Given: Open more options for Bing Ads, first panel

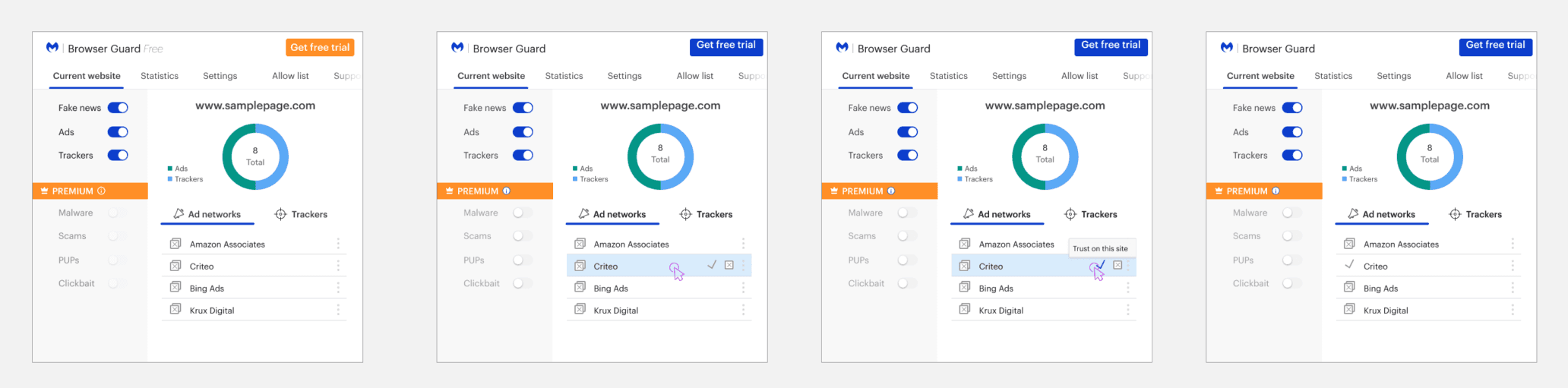Looking at the screenshot, I should click(x=338, y=288).
